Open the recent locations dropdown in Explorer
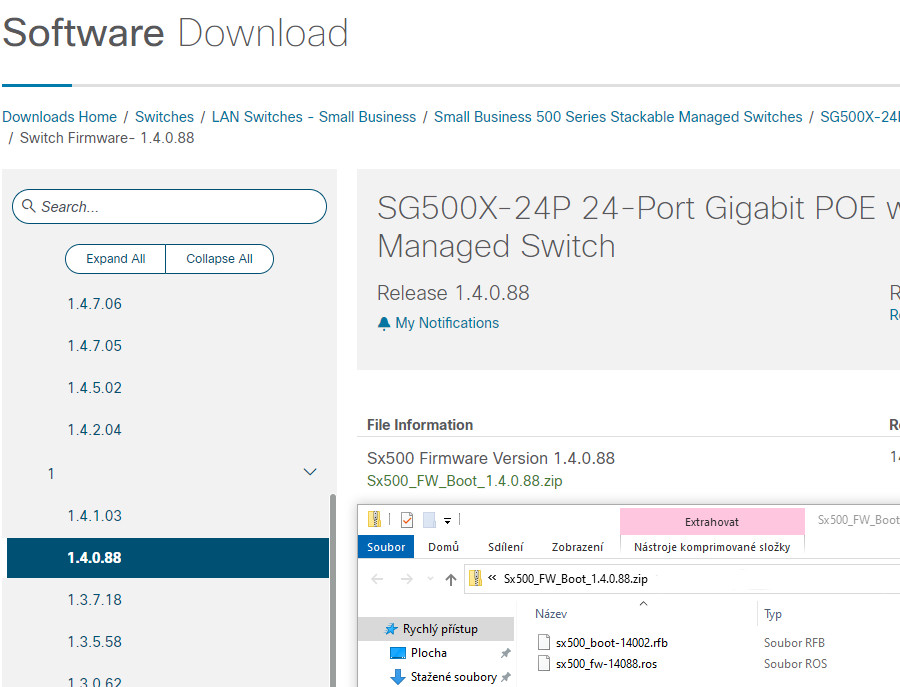Viewport: 900px width, 687px height. coord(430,579)
